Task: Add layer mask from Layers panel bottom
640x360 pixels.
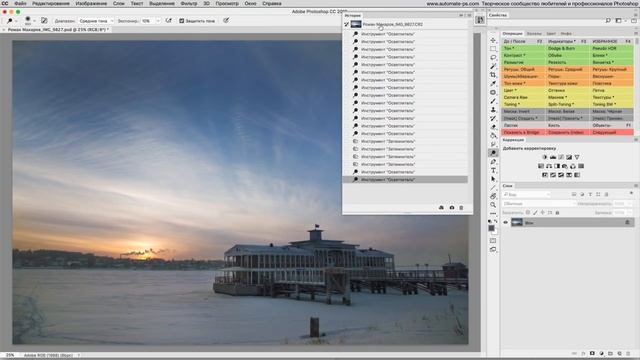Action: point(592,353)
